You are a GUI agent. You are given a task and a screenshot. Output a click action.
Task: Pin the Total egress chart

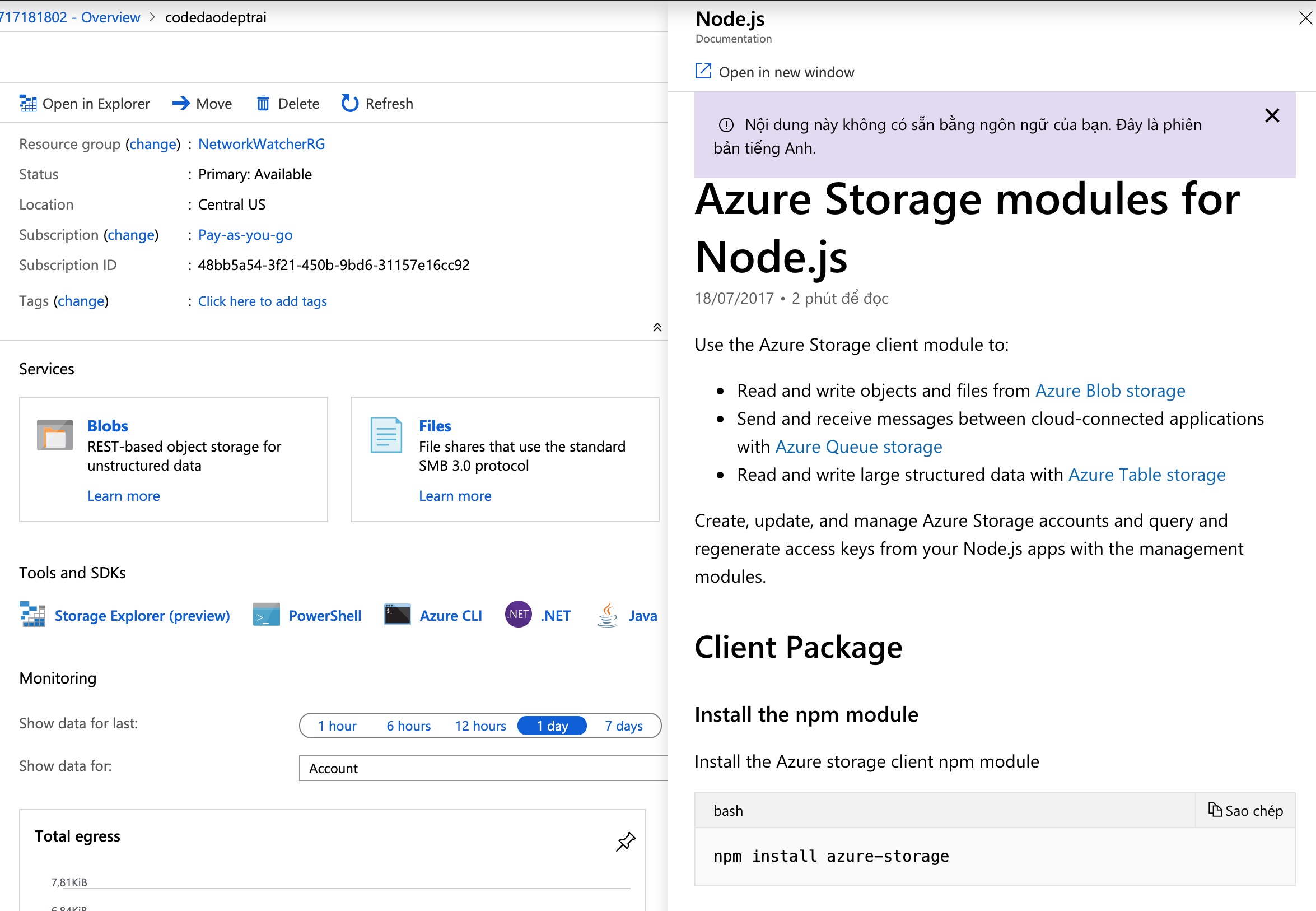click(625, 842)
